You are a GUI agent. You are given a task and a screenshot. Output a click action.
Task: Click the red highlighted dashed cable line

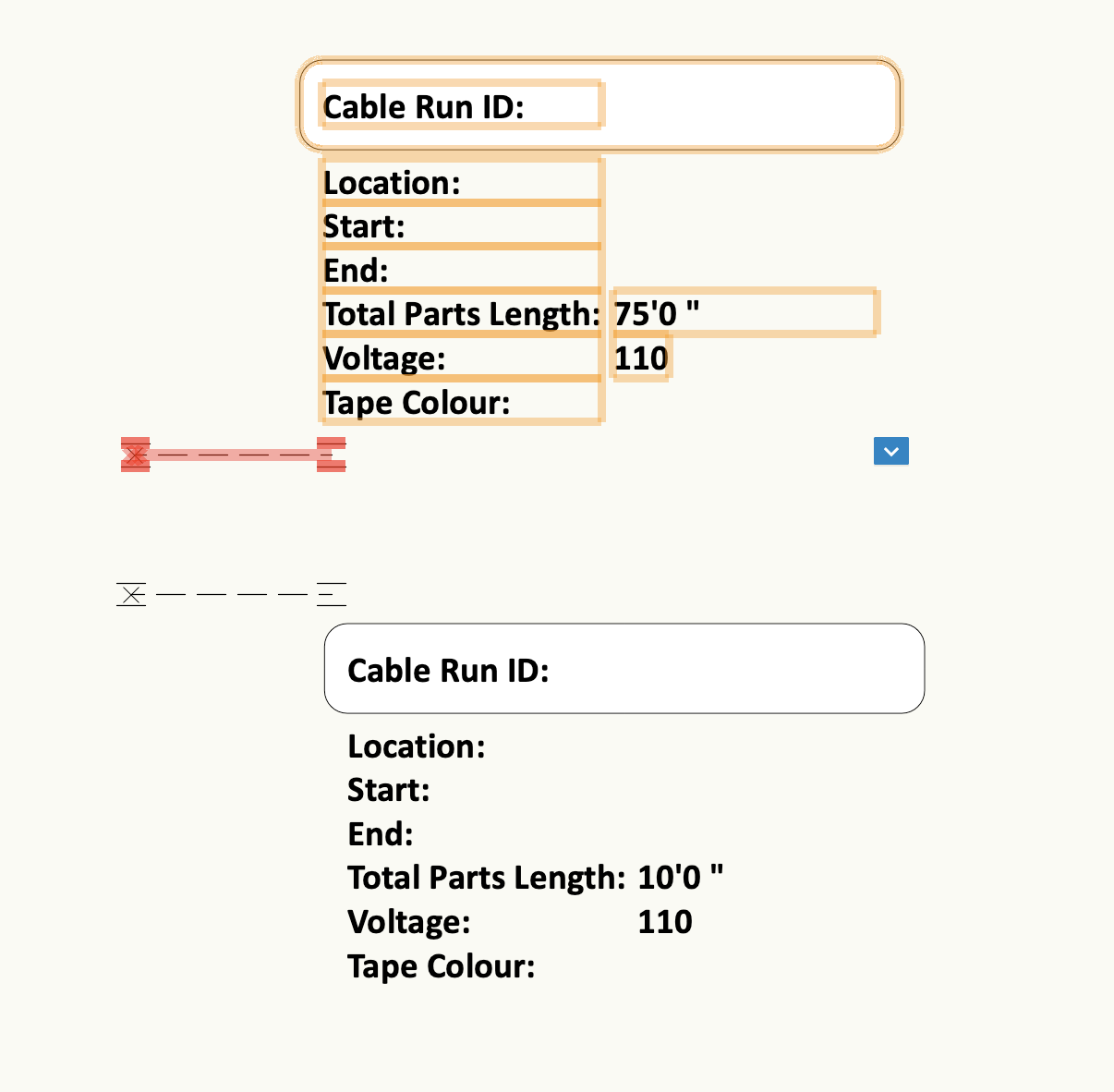[x=233, y=455]
